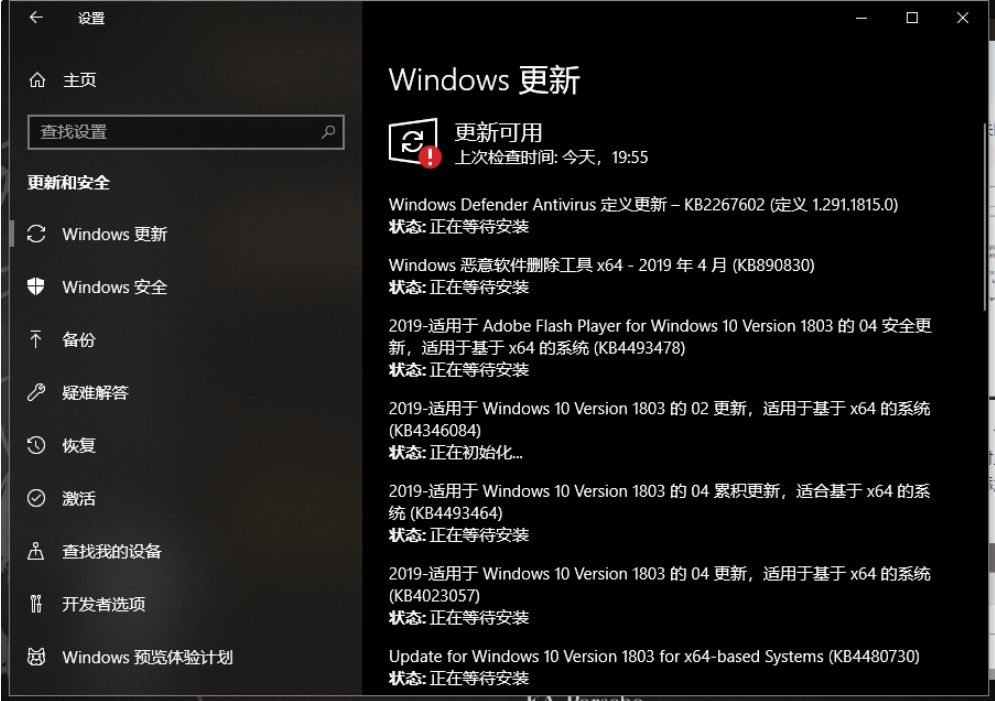
Task: Click the 恢复 history clock icon
Action: pos(36,445)
